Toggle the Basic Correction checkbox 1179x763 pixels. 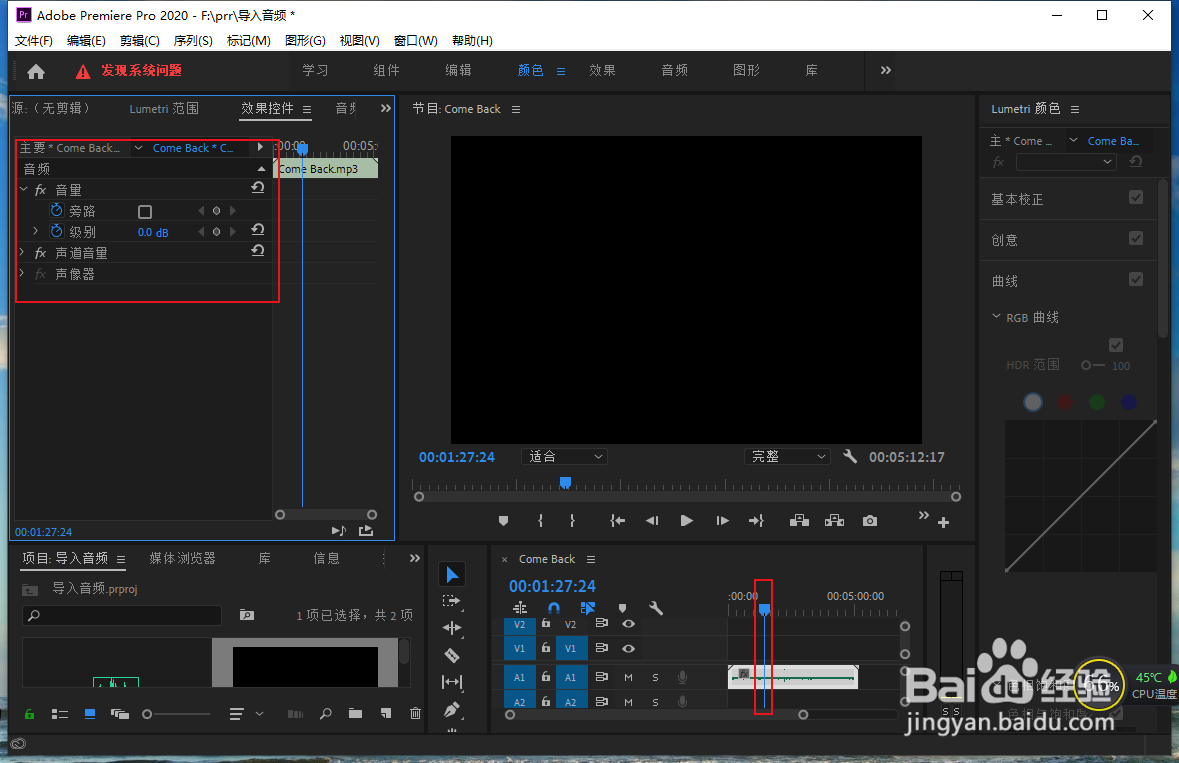click(1136, 197)
